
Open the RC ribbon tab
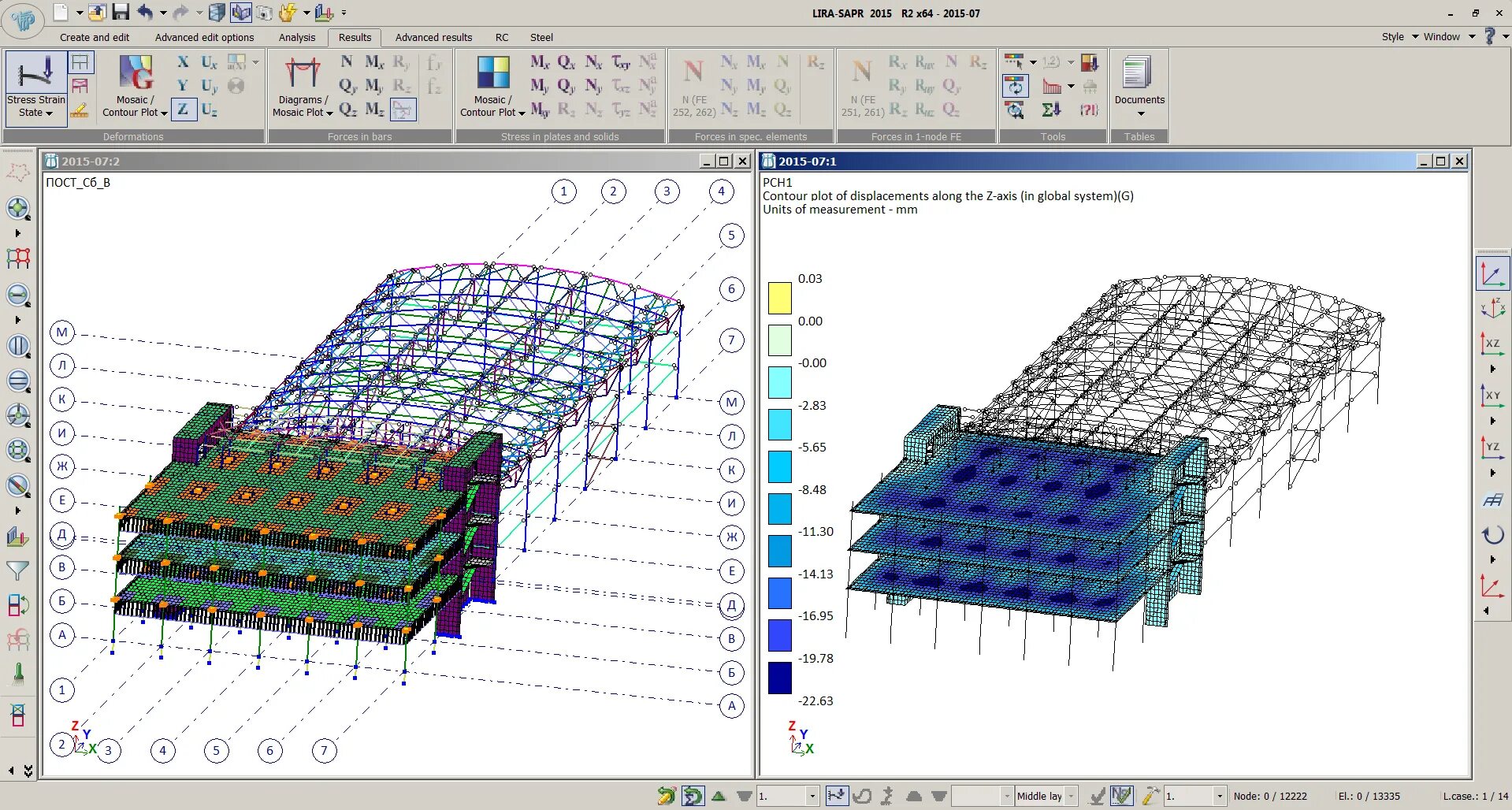502,37
